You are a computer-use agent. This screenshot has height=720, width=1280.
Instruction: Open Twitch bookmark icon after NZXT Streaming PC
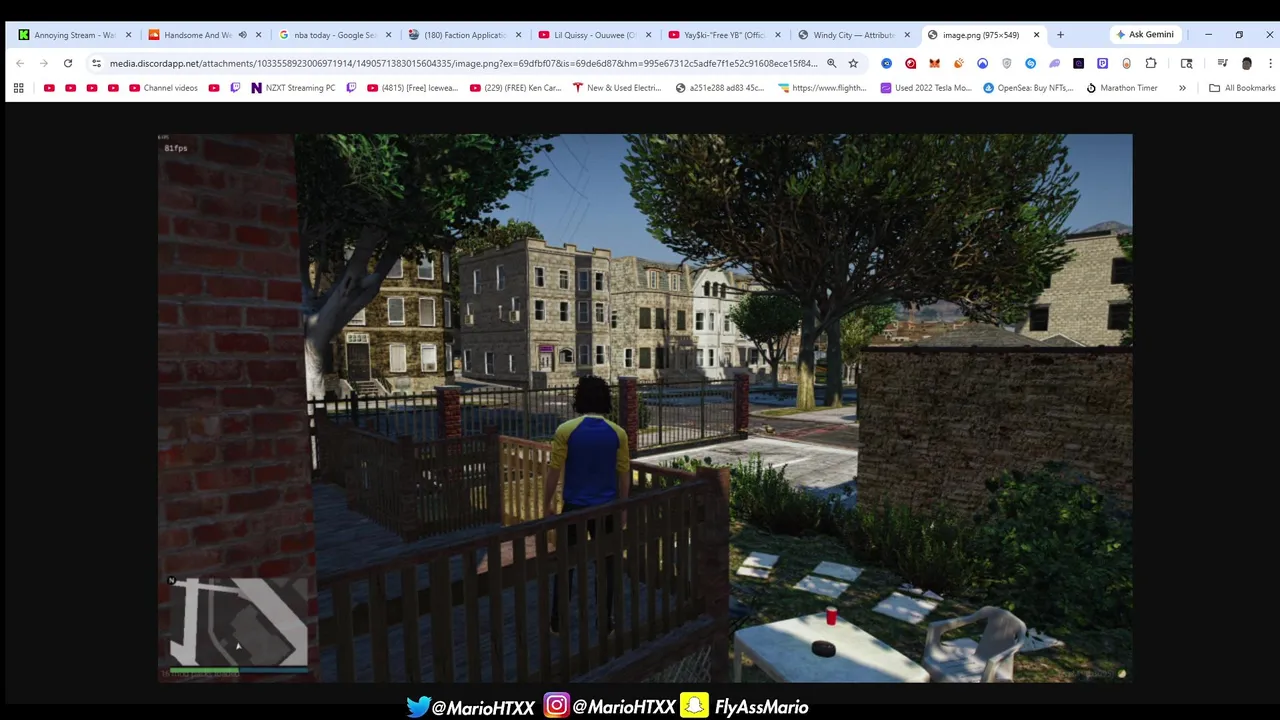click(x=351, y=88)
